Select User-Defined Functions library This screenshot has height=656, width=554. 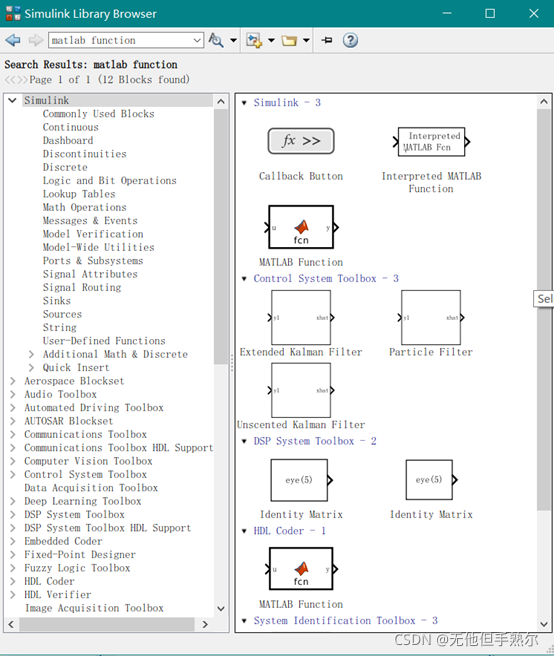[104, 341]
